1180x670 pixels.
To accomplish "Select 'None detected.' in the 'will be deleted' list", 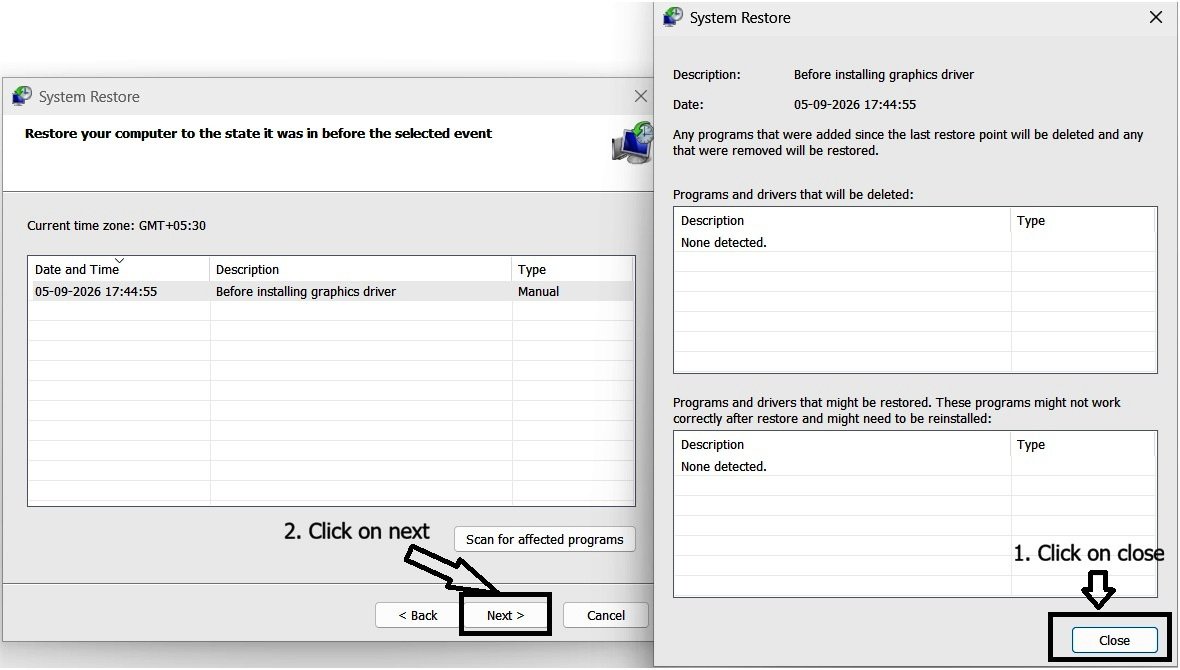I will coord(724,242).
